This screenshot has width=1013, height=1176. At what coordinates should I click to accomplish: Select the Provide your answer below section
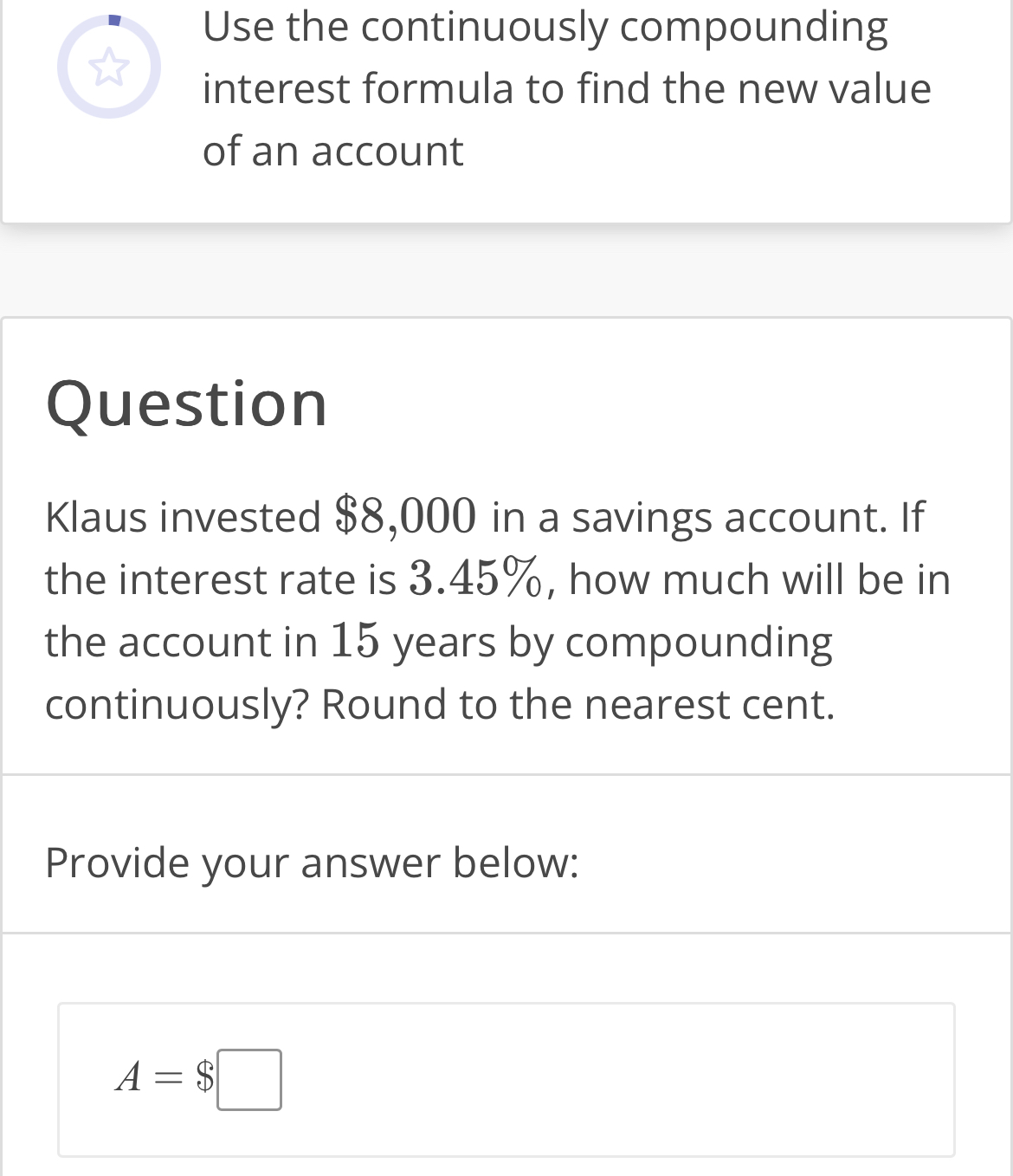(312, 863)
